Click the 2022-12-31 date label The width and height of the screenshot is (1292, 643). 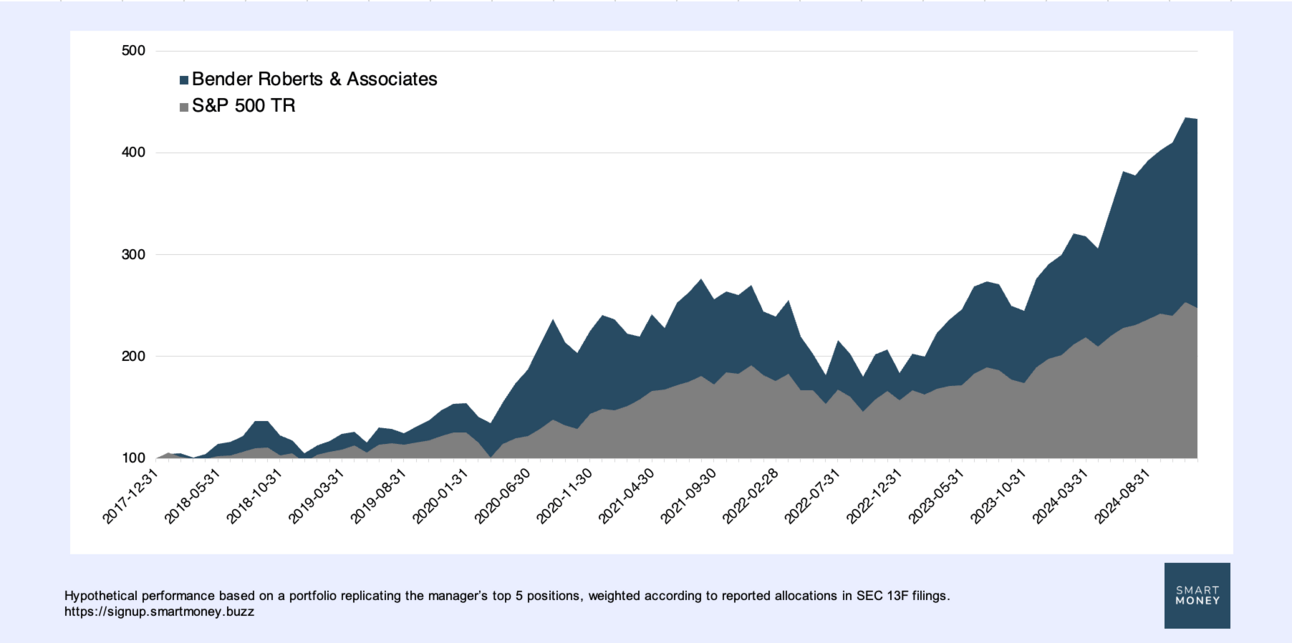coord(874,495)
